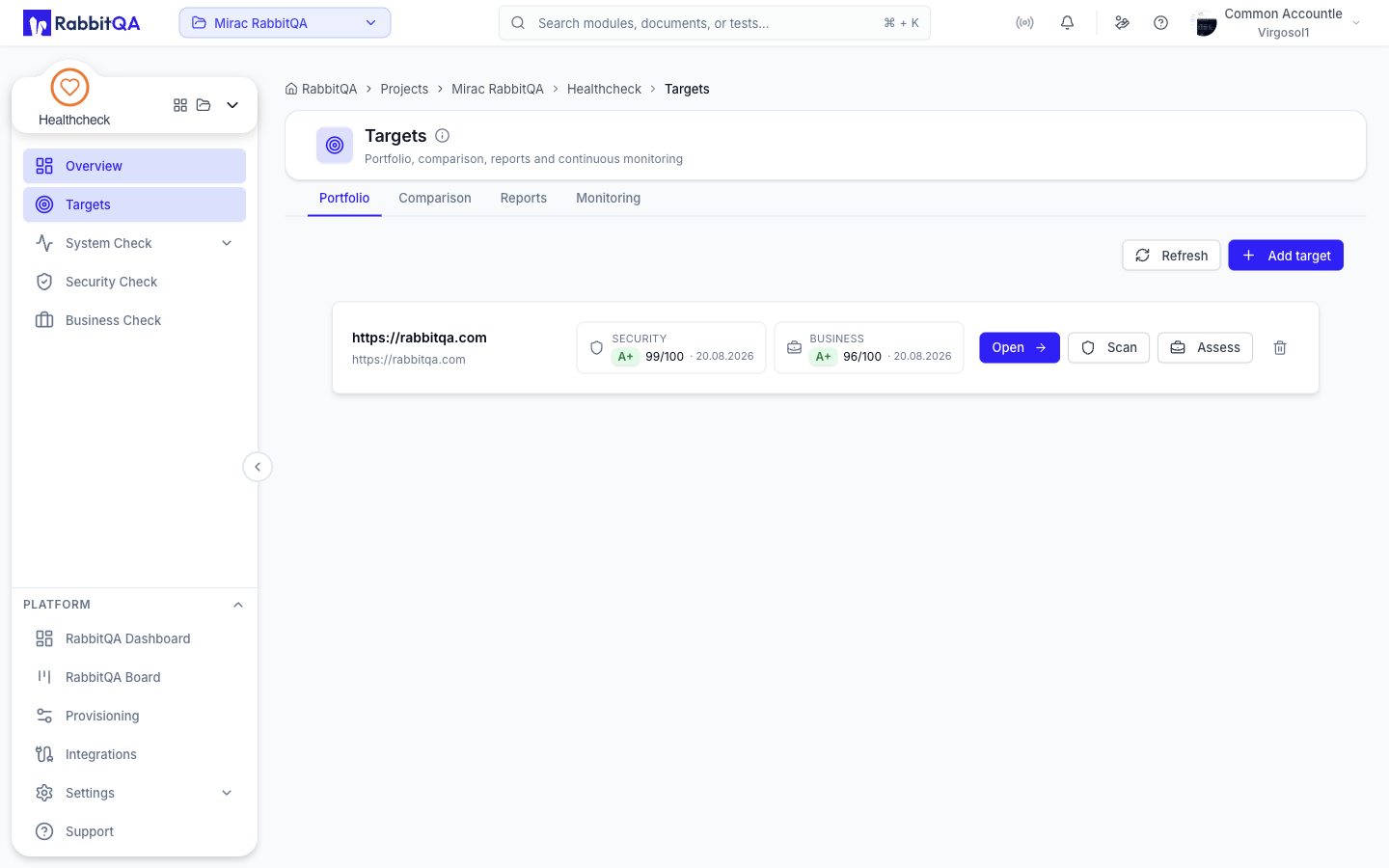Show the Targets info tooltip icon
This screenshot has height=868, width=1389.
tap(443, 136)
